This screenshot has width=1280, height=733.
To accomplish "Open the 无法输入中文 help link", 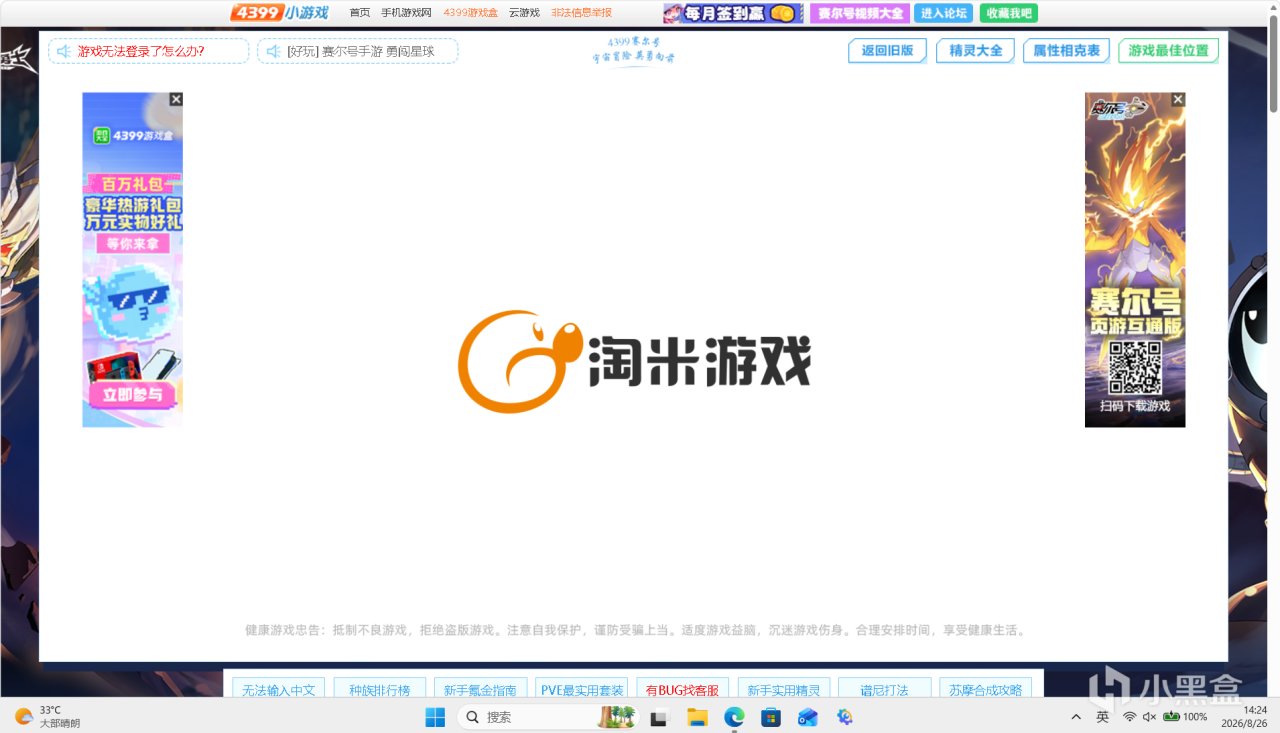I will click(278, 690).
